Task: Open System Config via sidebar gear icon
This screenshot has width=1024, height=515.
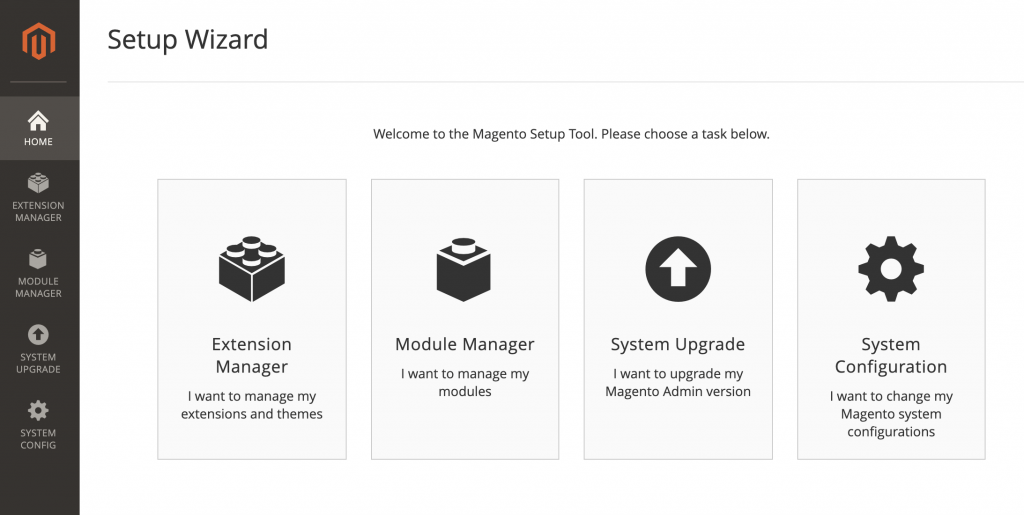Action: 38,411
